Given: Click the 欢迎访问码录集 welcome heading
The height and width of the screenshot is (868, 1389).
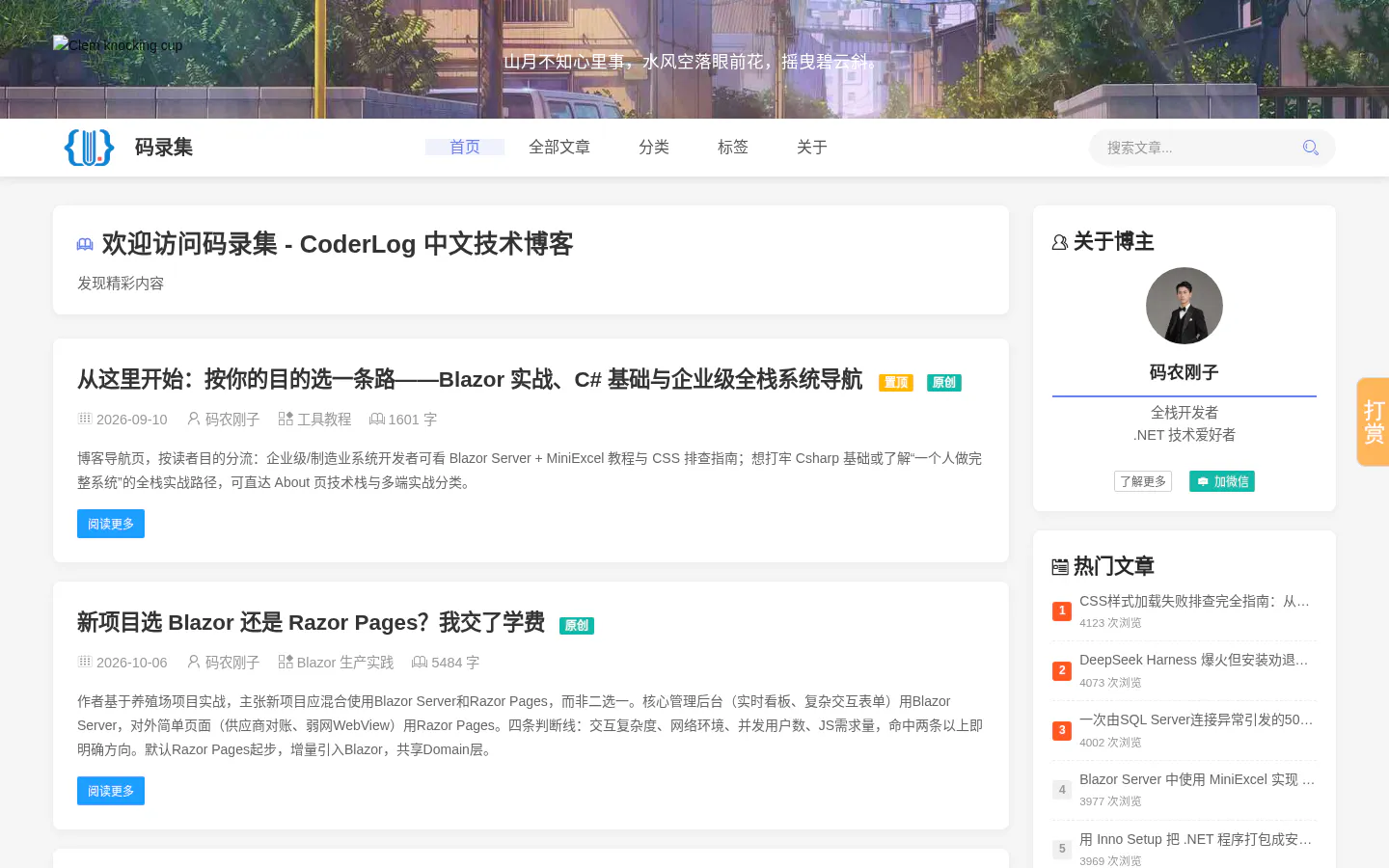Looking at the screenshot, I should point(338,244).
